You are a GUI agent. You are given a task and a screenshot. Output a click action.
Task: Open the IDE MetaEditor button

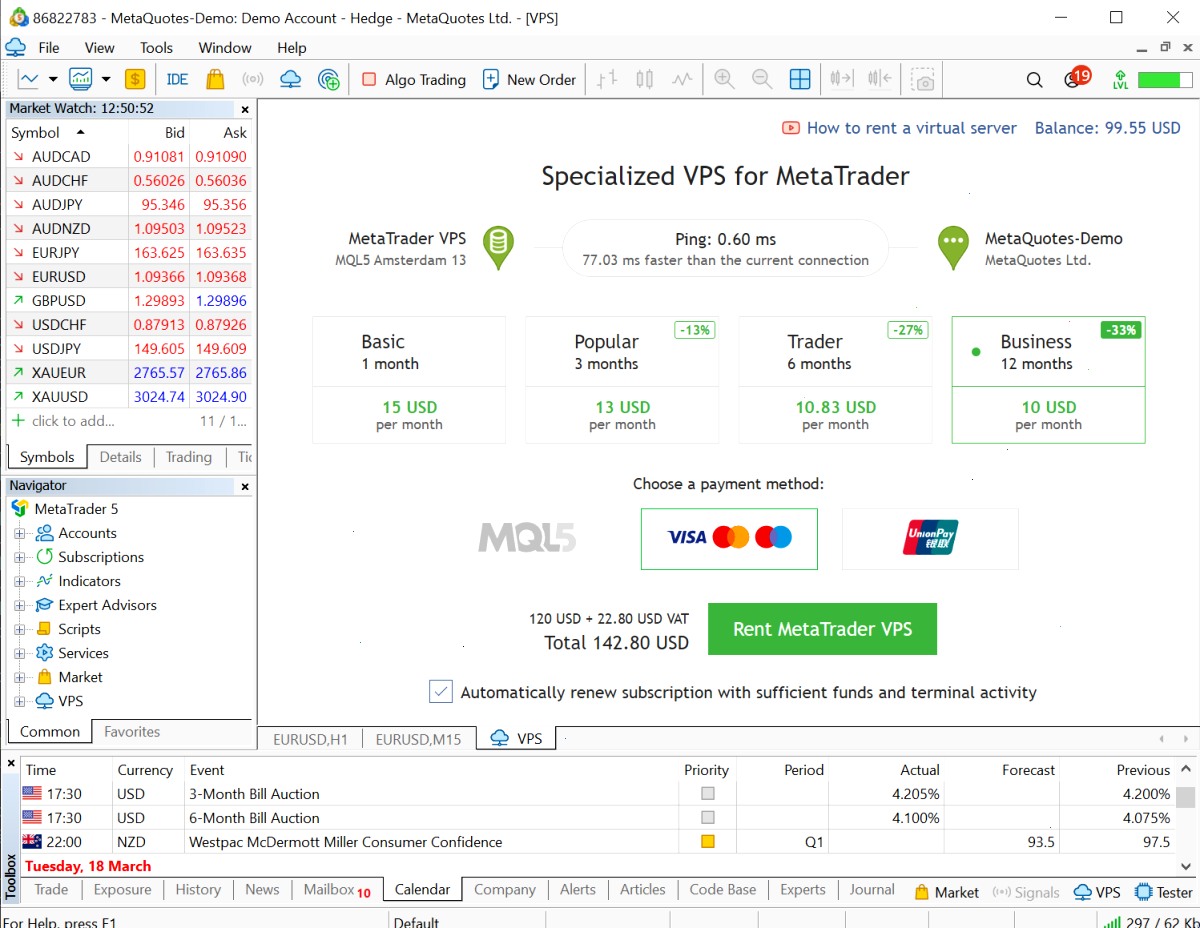(177, 79)
